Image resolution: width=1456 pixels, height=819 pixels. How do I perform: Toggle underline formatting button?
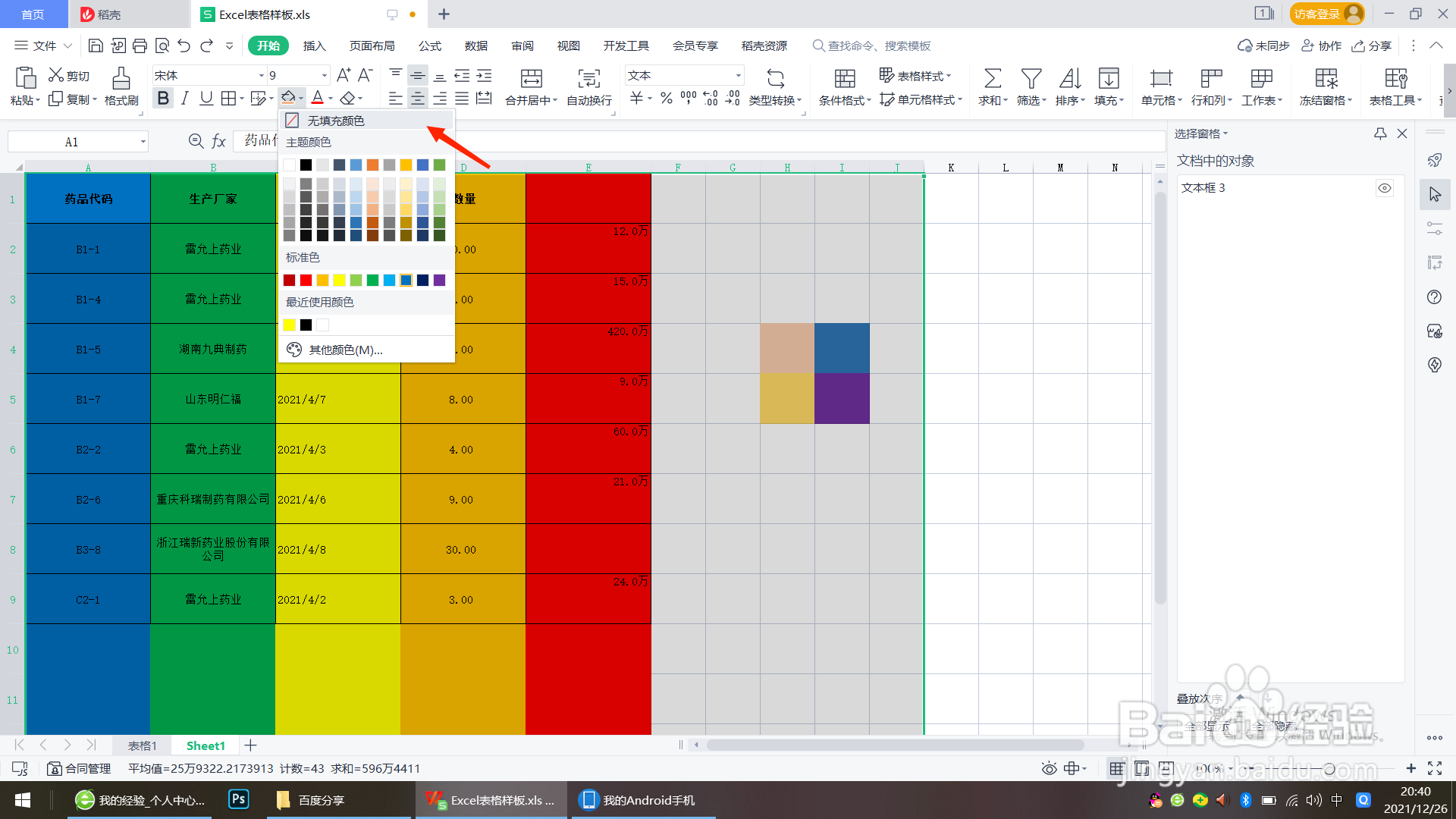206,99
